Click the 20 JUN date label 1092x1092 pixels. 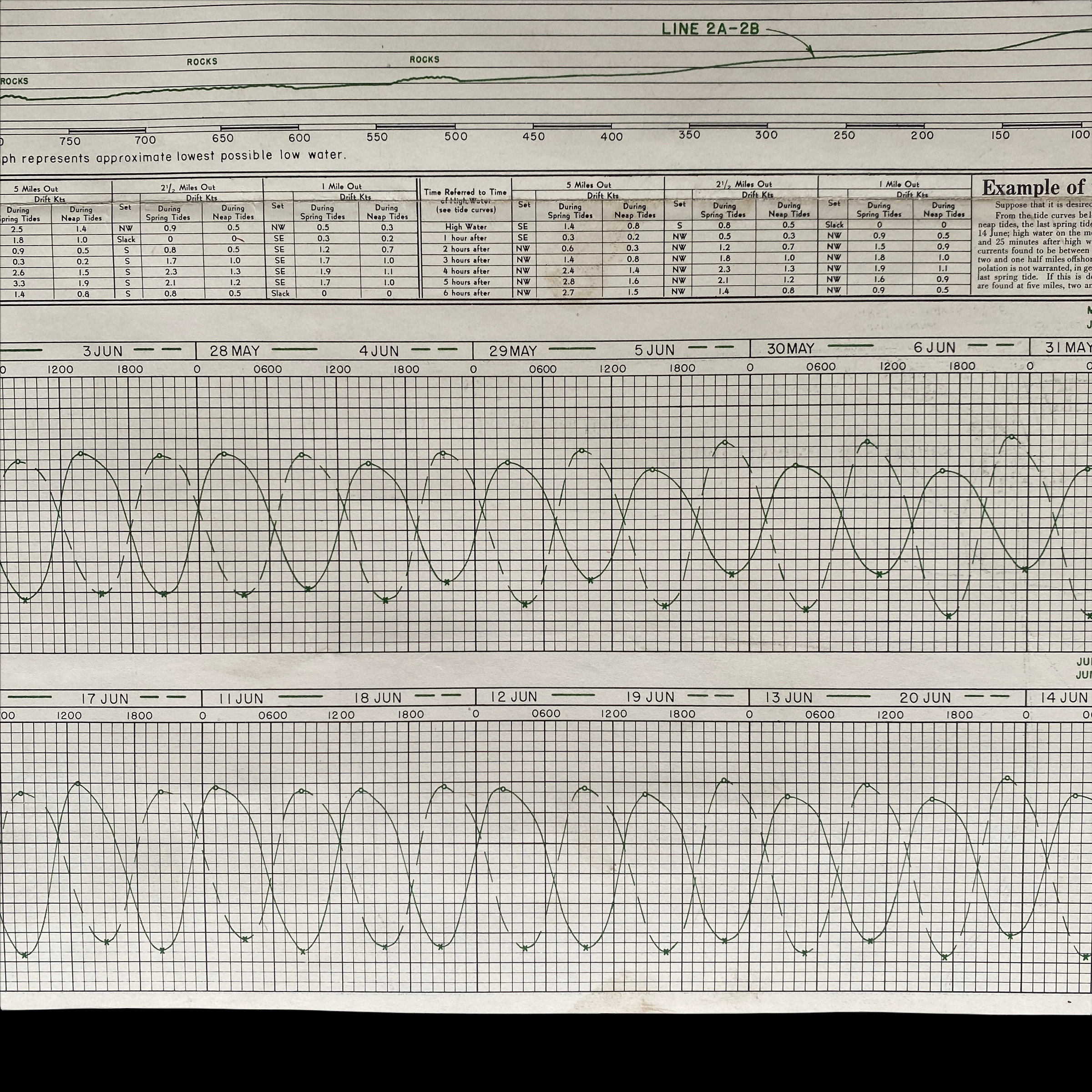point(925,698)
